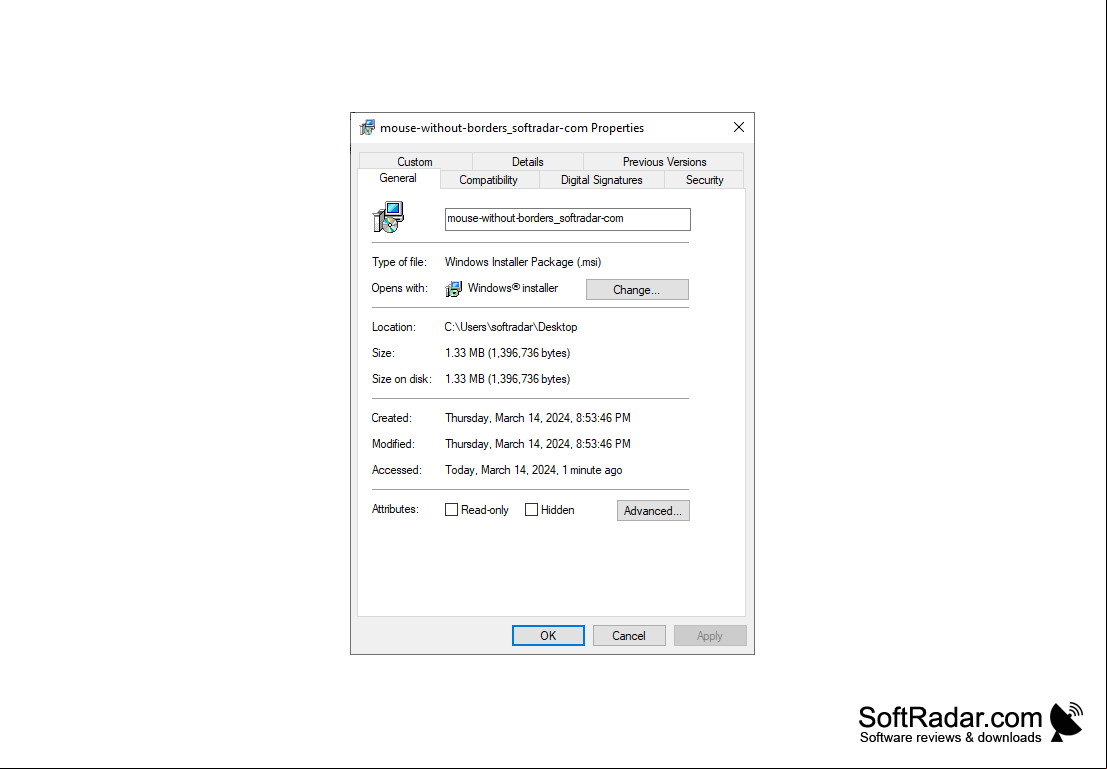Click the Created date value

click(x=538, y=418)
